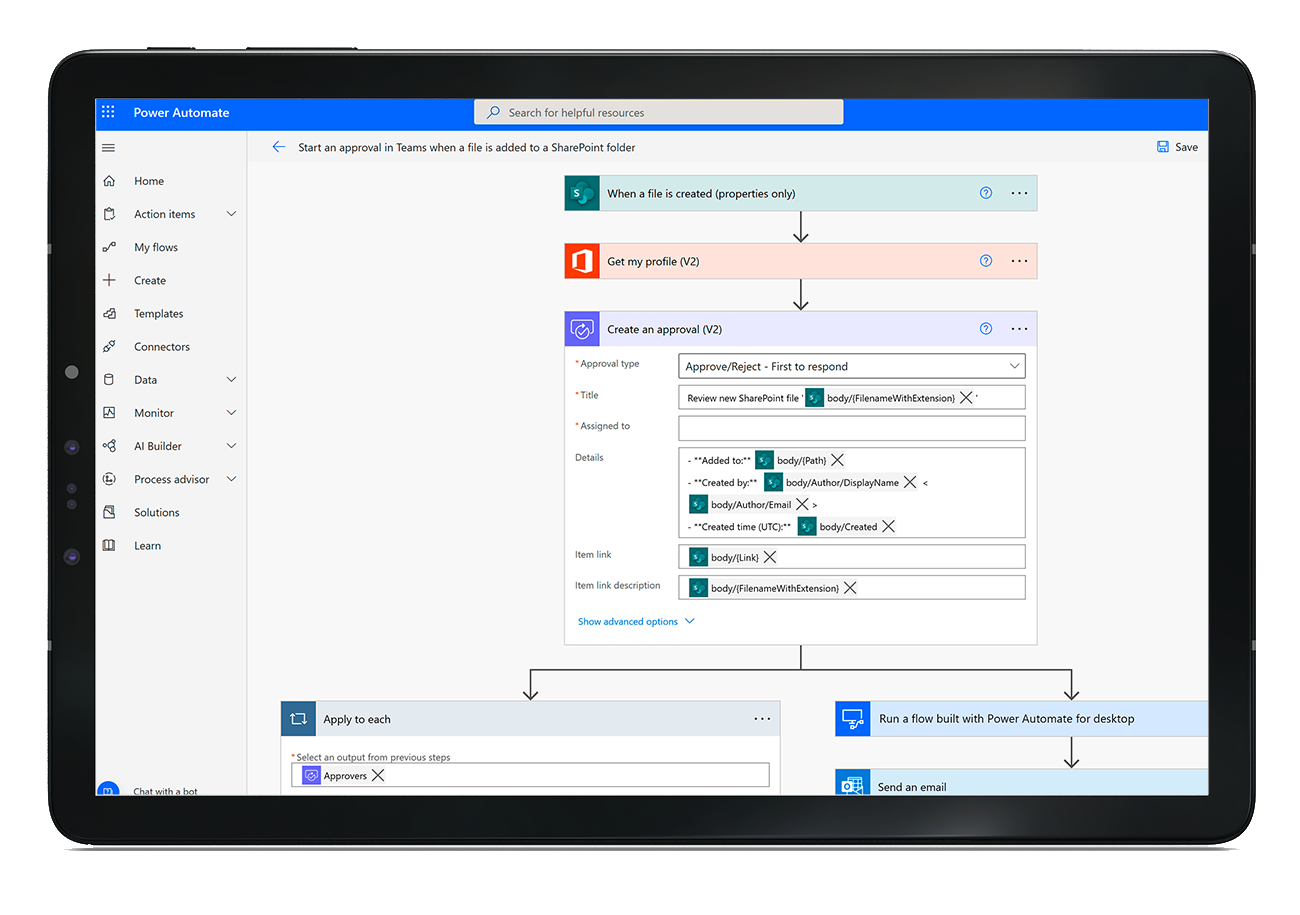Open the 'Run a flow built with Power Automate for desktop' step
This screenshot has height=915, width=1300.
(1006, 719)
